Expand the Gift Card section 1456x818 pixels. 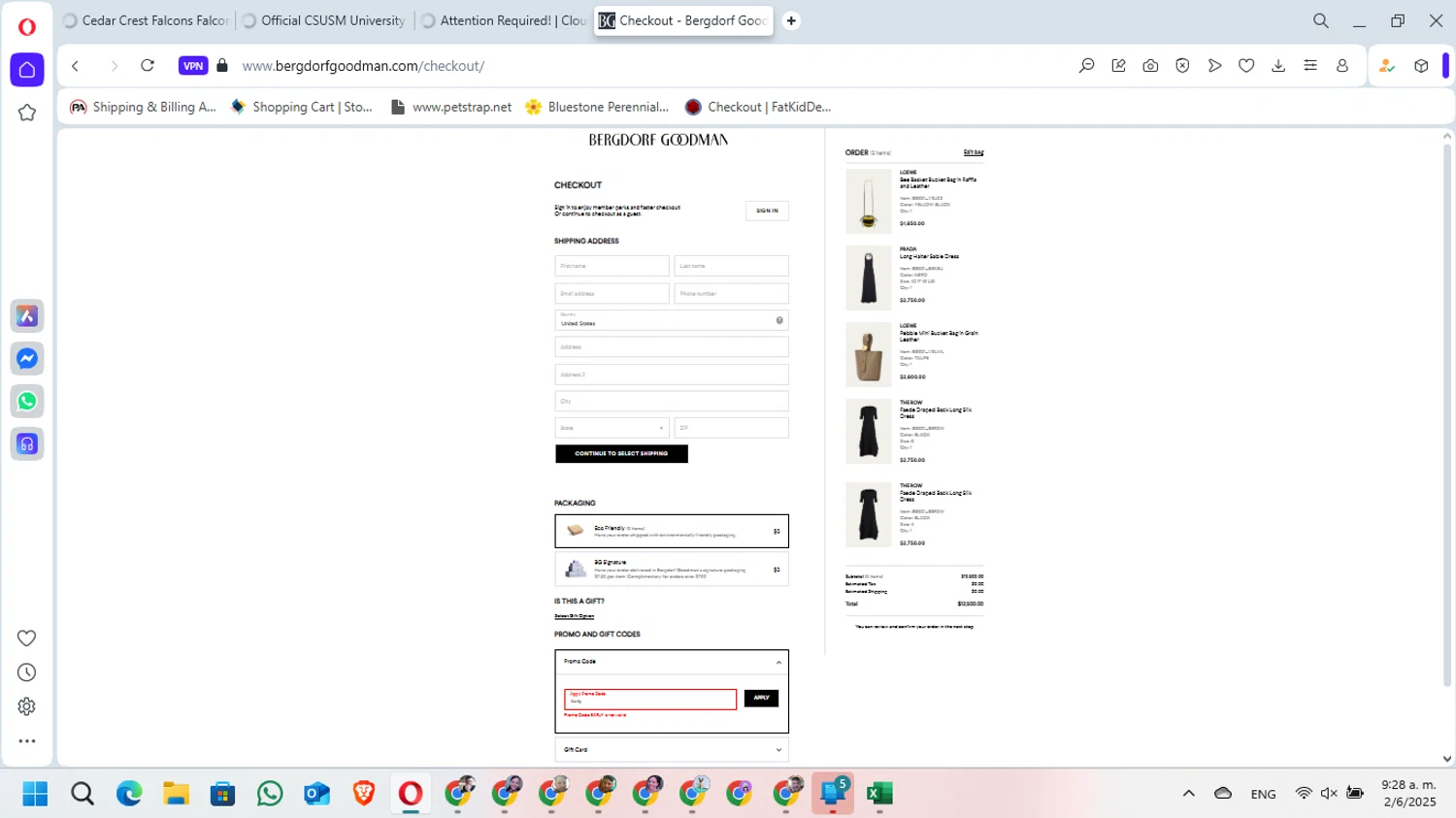click(x=672, y=750)
